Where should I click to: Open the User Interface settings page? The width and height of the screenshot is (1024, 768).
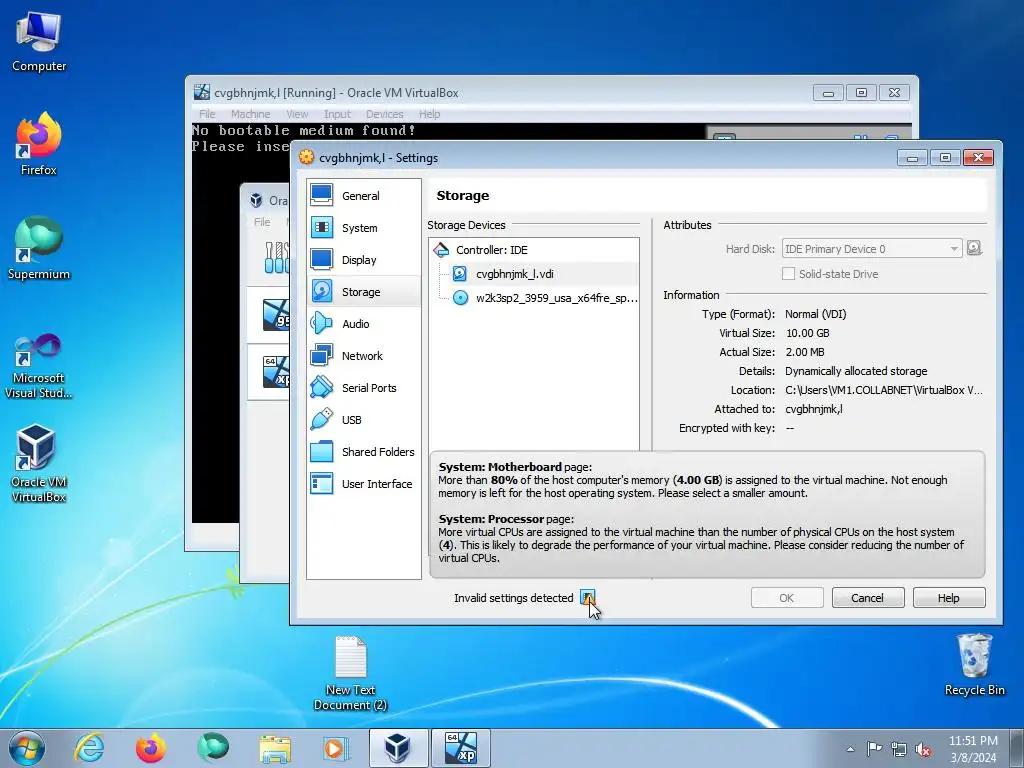(x=363, y=484)
